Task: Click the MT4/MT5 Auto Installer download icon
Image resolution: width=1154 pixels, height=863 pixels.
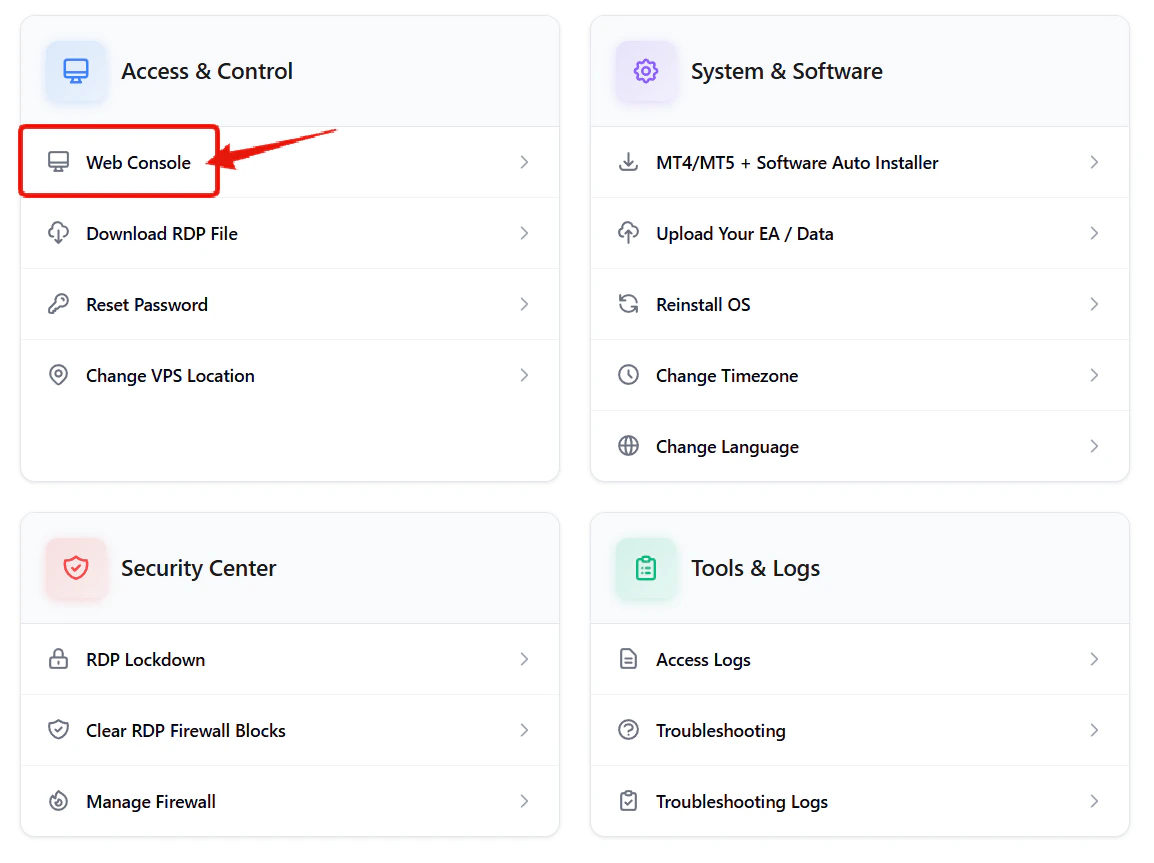Action: coord(628,162)
